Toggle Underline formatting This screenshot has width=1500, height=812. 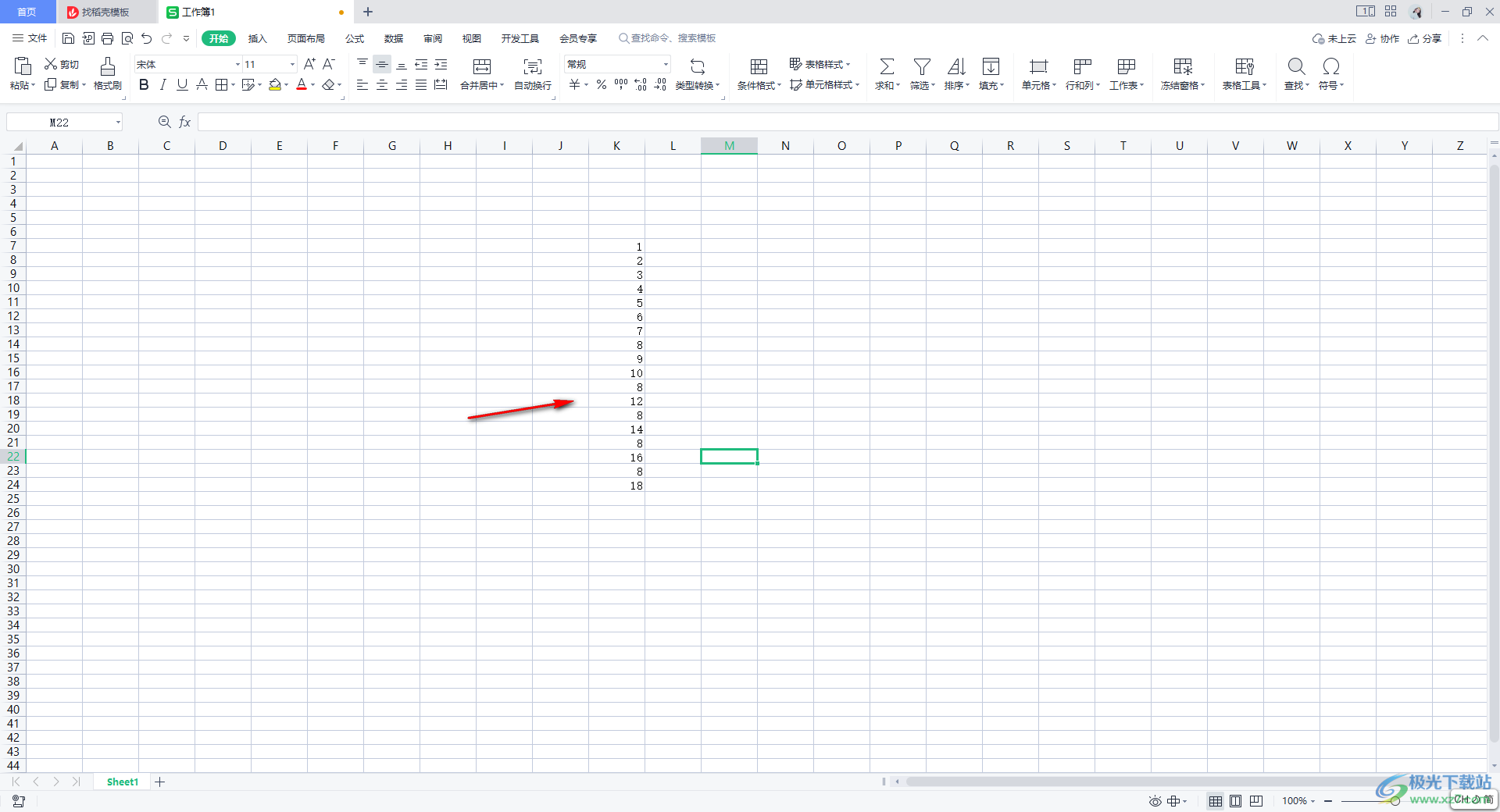[182, 84]
